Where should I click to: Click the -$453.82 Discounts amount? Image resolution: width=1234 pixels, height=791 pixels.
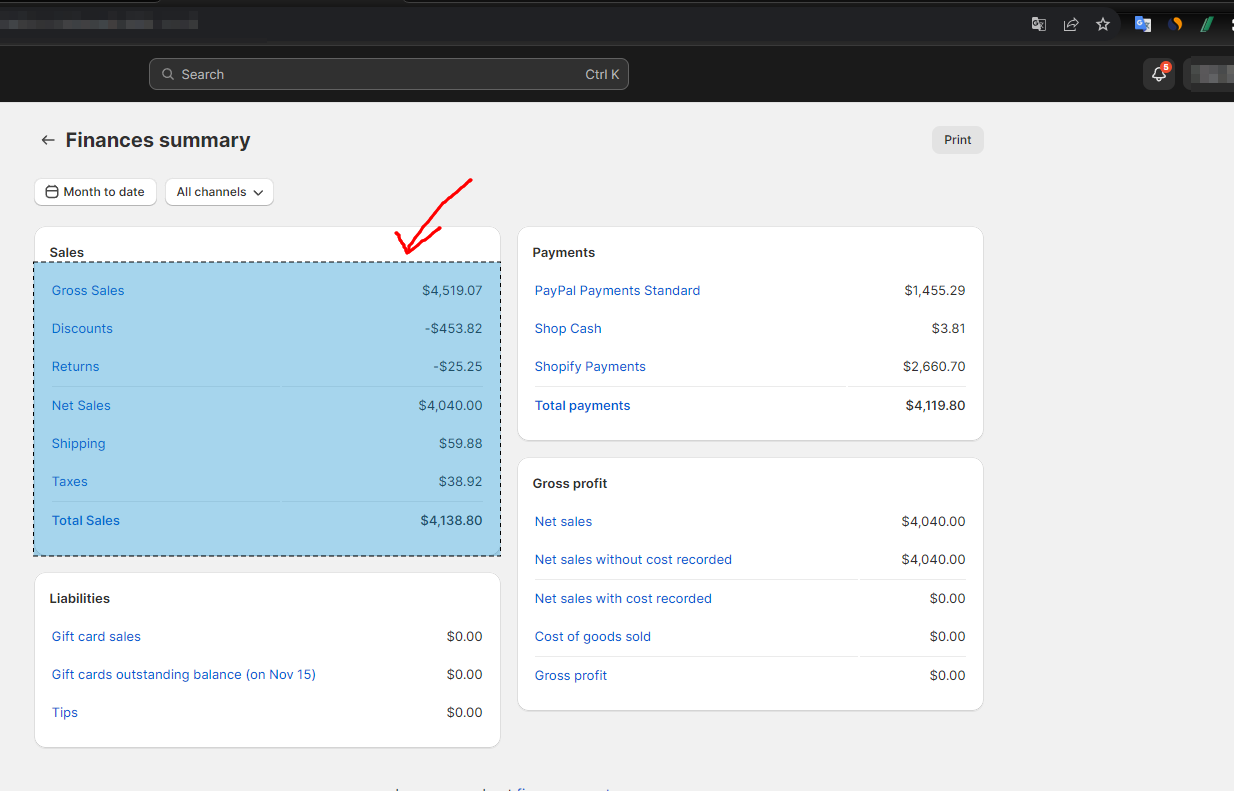coord(454,329)
